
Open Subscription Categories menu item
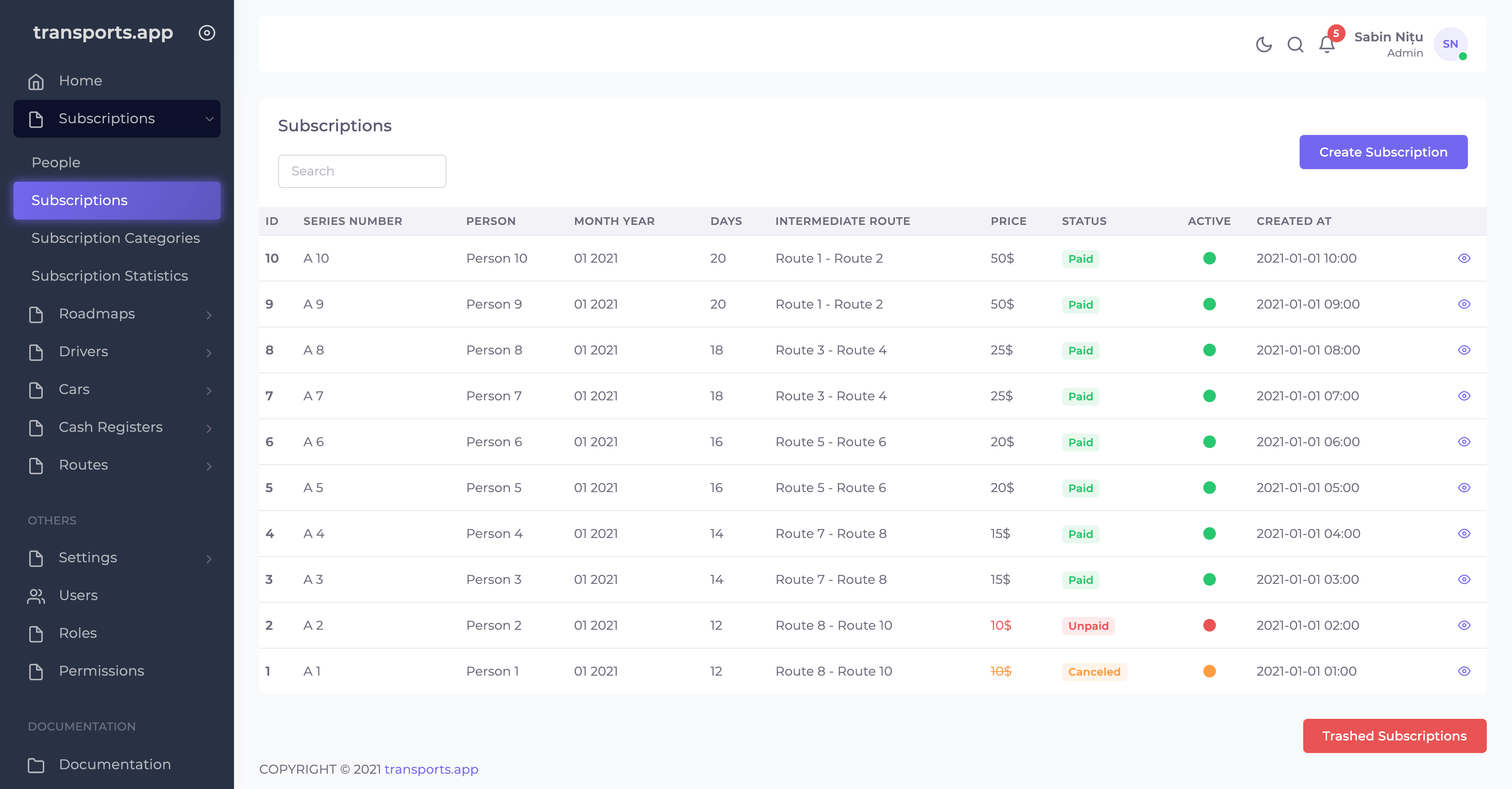coord(116,238)
